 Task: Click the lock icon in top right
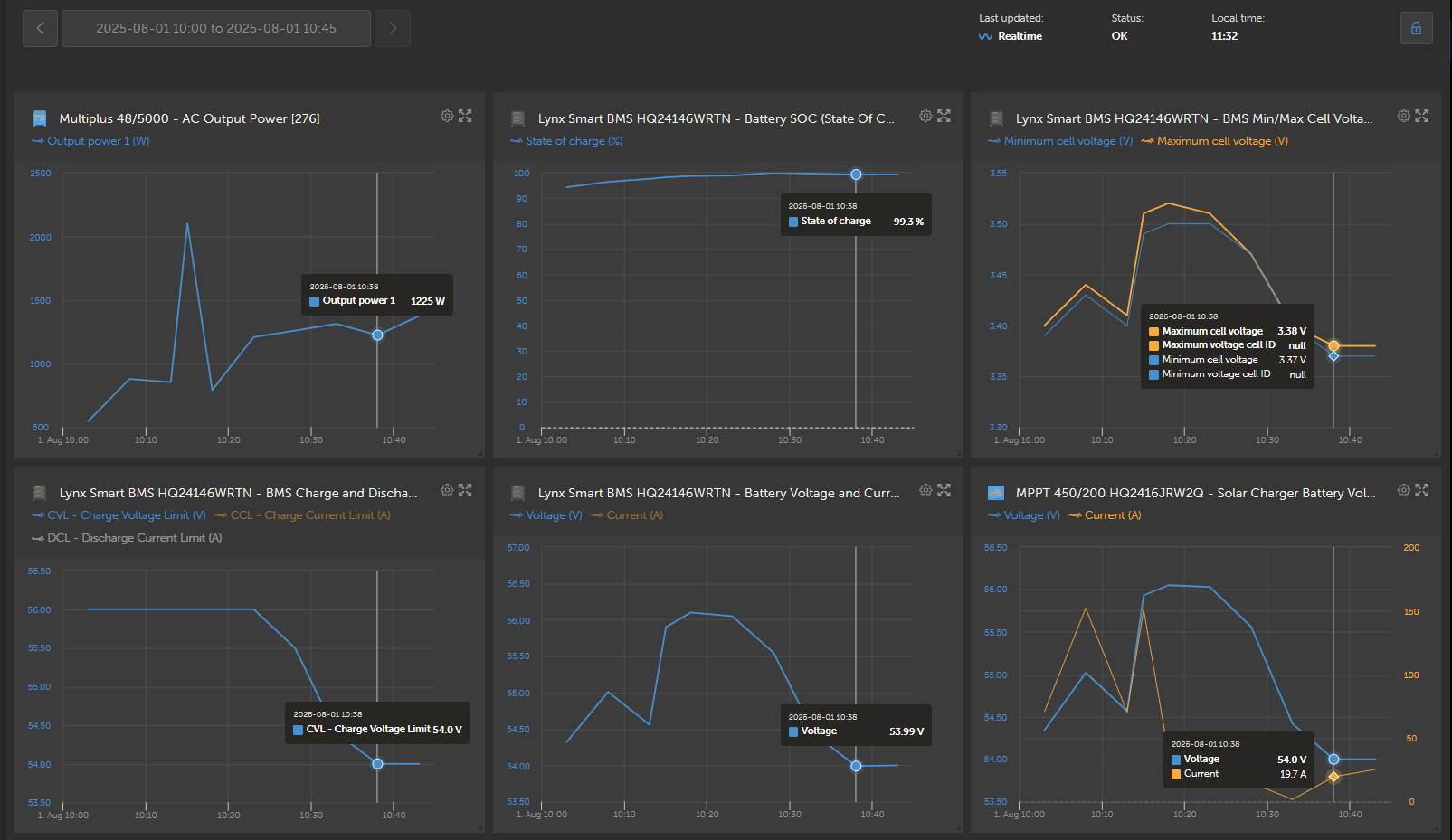[x=1417, y=28]
